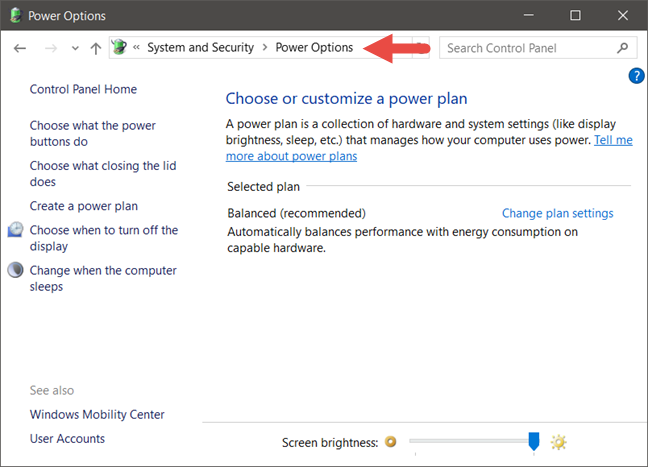Click the back navigation arrow
Image resolution: width=648 pixels, height=467 pixels.
click(20, 48)
